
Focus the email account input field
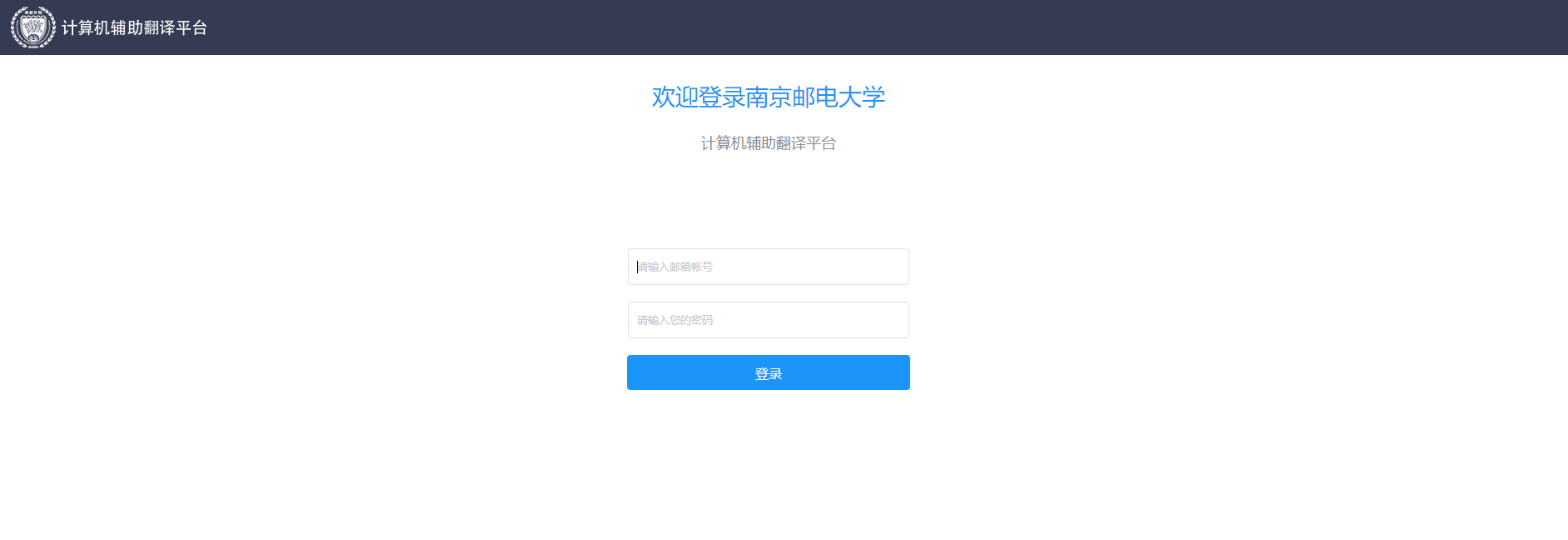coord(768,267)
